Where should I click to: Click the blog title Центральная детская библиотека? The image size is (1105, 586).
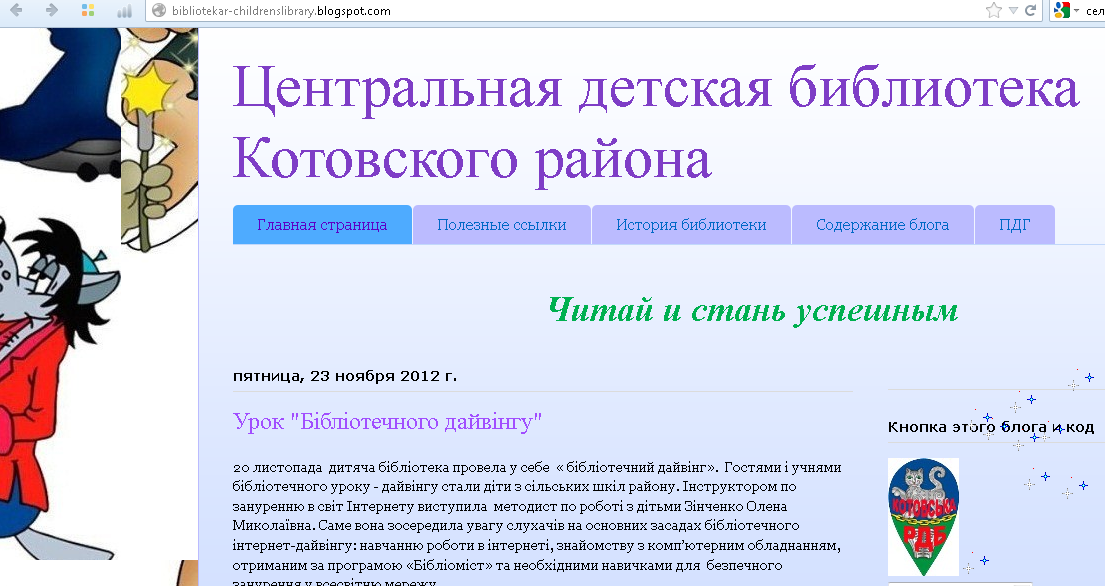click(655, 123)
